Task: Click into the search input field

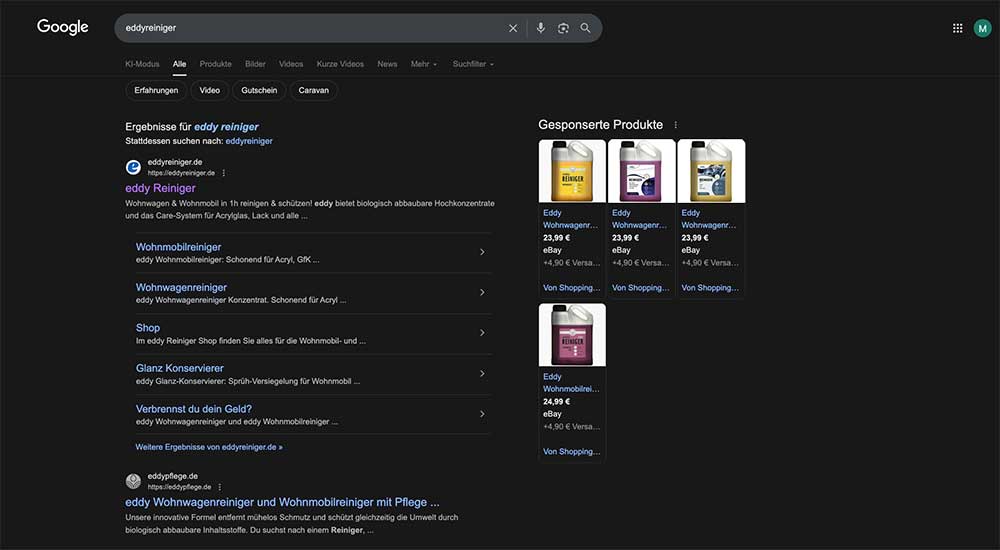Action: pyautogui.click(x=310, y=28)
